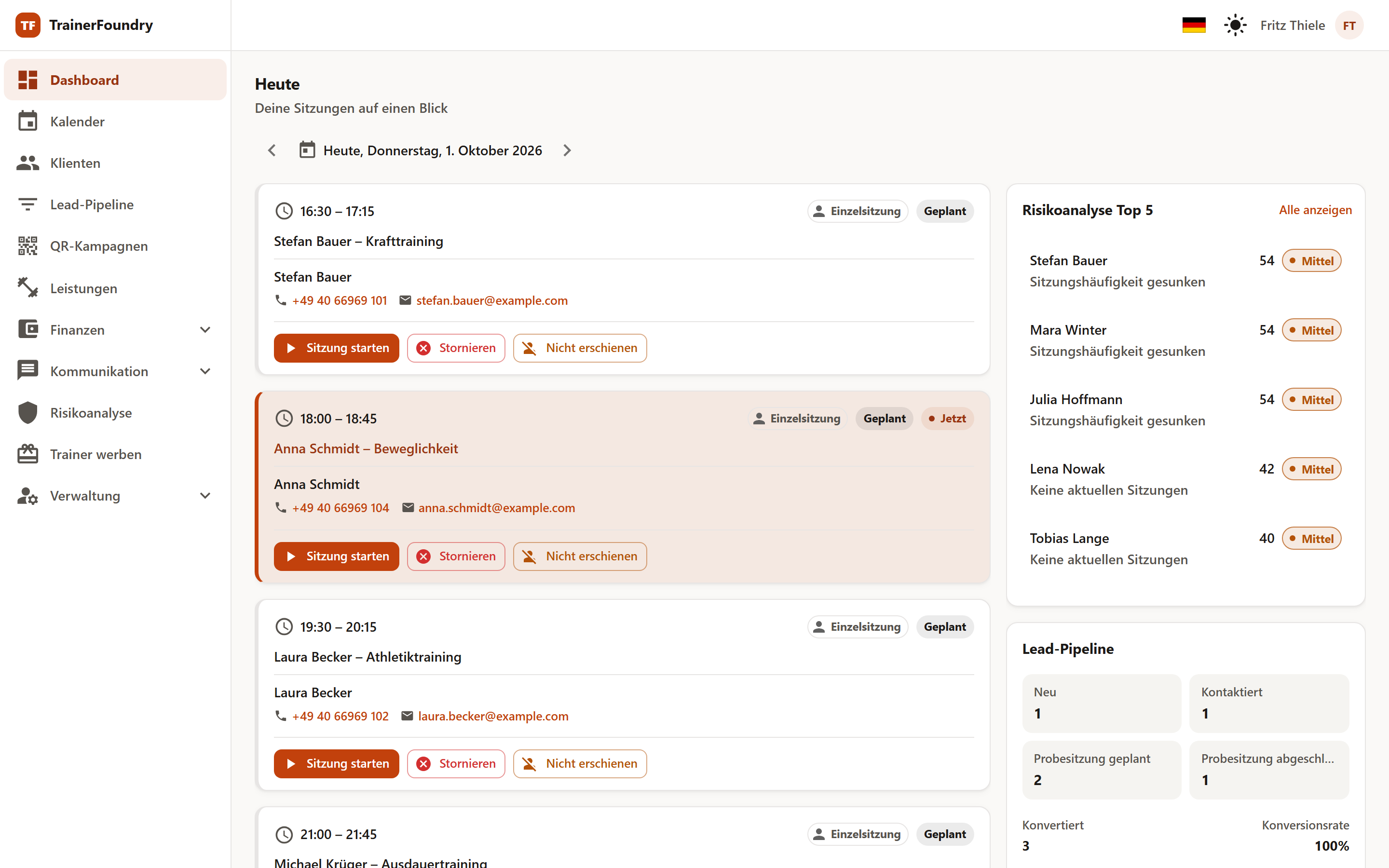Open Klienten in sidebar
The height and width of the screenshot is (868, 1389).
tap(115, 163)
